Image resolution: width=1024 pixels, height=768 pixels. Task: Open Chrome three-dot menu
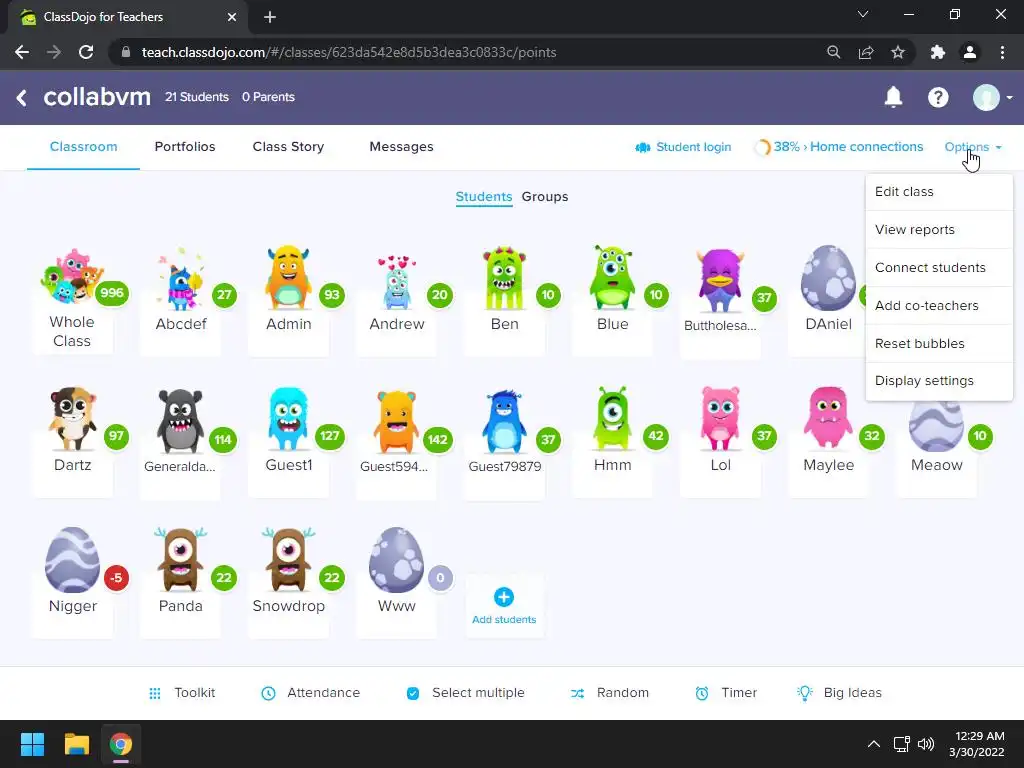coord(1002,52)
